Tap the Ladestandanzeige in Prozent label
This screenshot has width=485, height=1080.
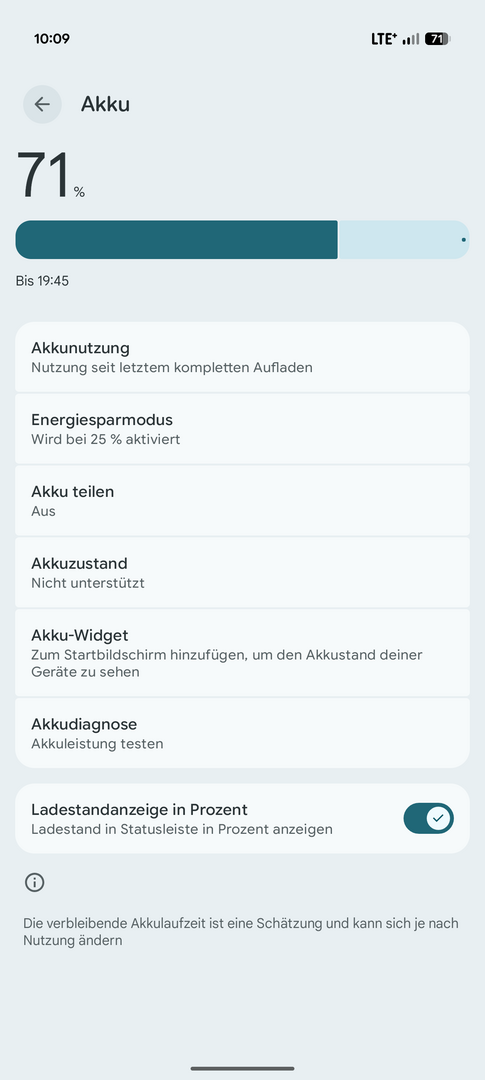tap(139, 809)
